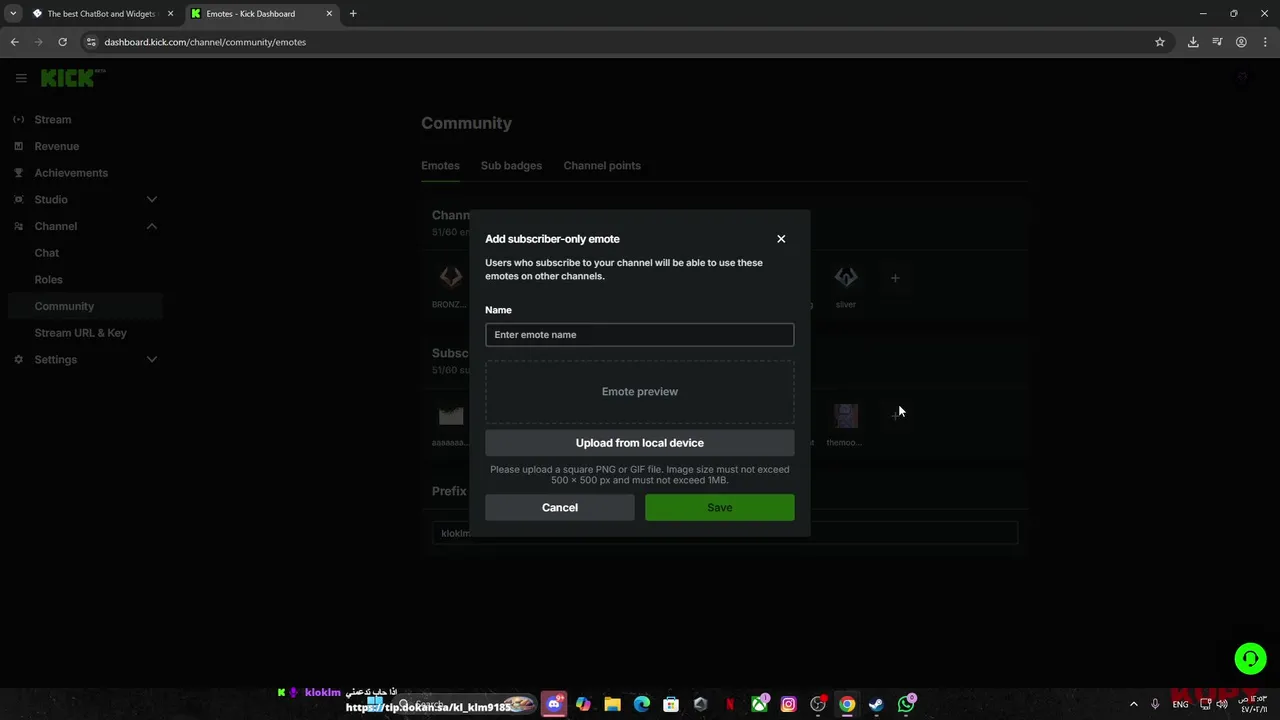1280x720 pixels.
Task: Open the browser profile icon
Action: coord(1241,42)
